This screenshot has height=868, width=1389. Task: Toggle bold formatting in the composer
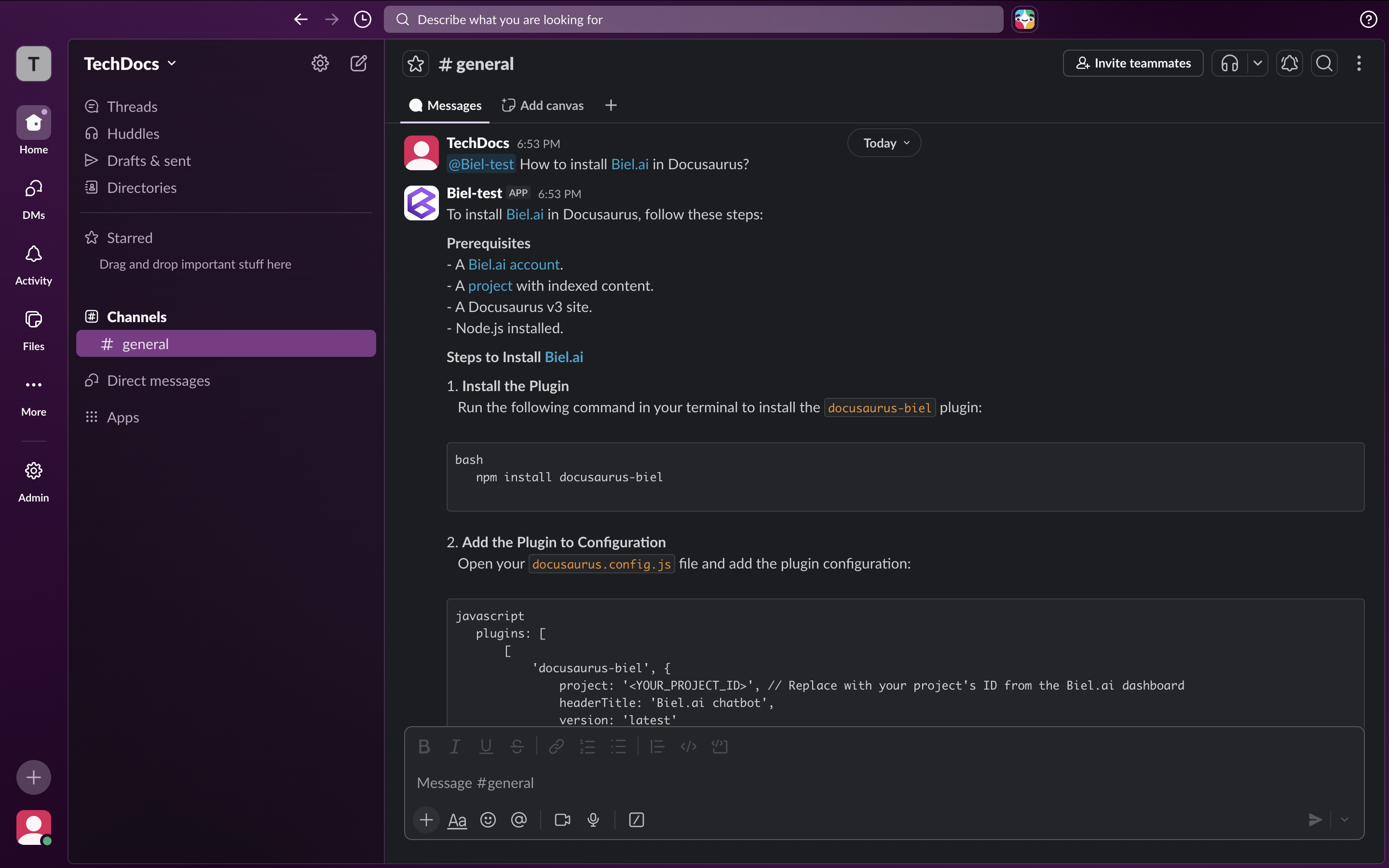[424, 746]
